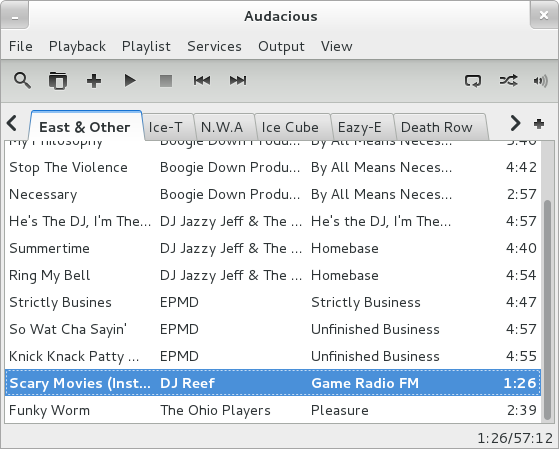Open the Services menu
559x449 pixels.
pos(214,46)
